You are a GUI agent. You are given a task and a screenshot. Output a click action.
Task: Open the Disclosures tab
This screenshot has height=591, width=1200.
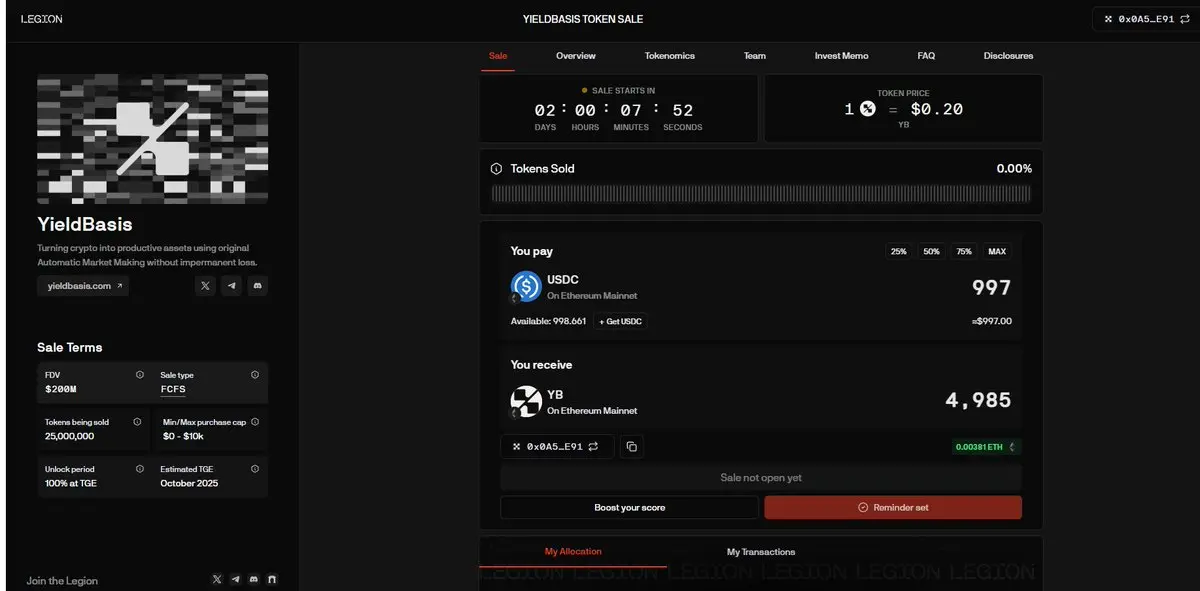(x=1008, y=56)
